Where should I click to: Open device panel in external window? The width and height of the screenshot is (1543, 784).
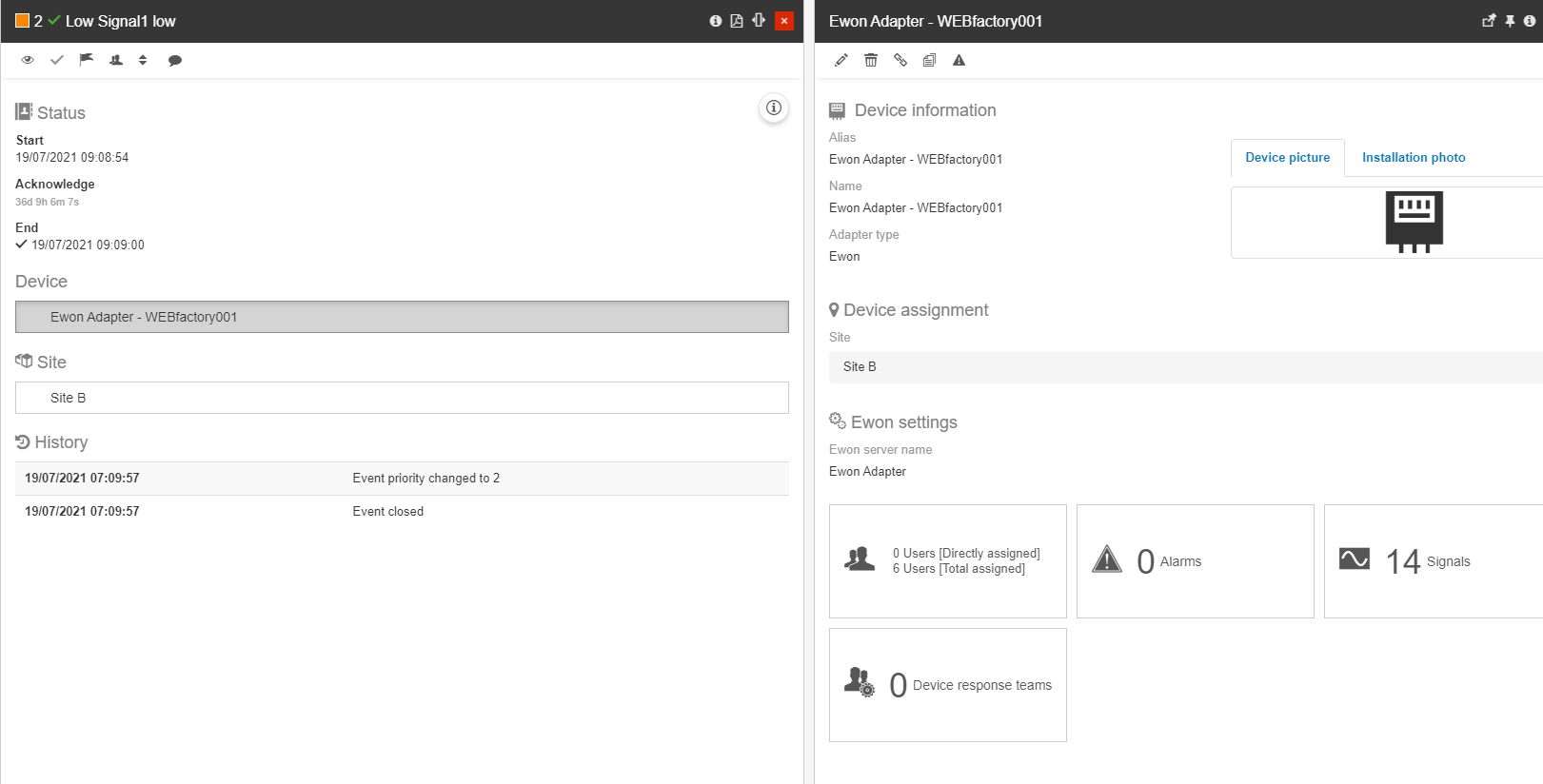(1489, 21)
